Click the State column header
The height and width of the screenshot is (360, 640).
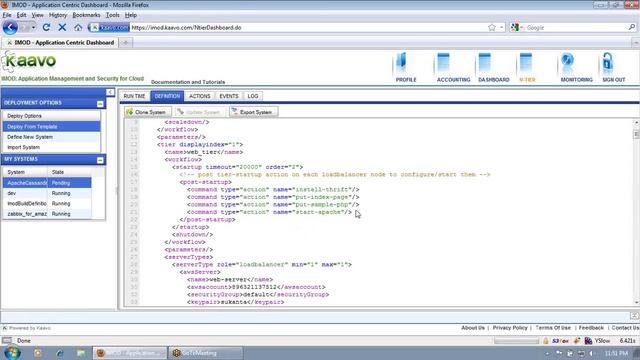pos(69,172)
